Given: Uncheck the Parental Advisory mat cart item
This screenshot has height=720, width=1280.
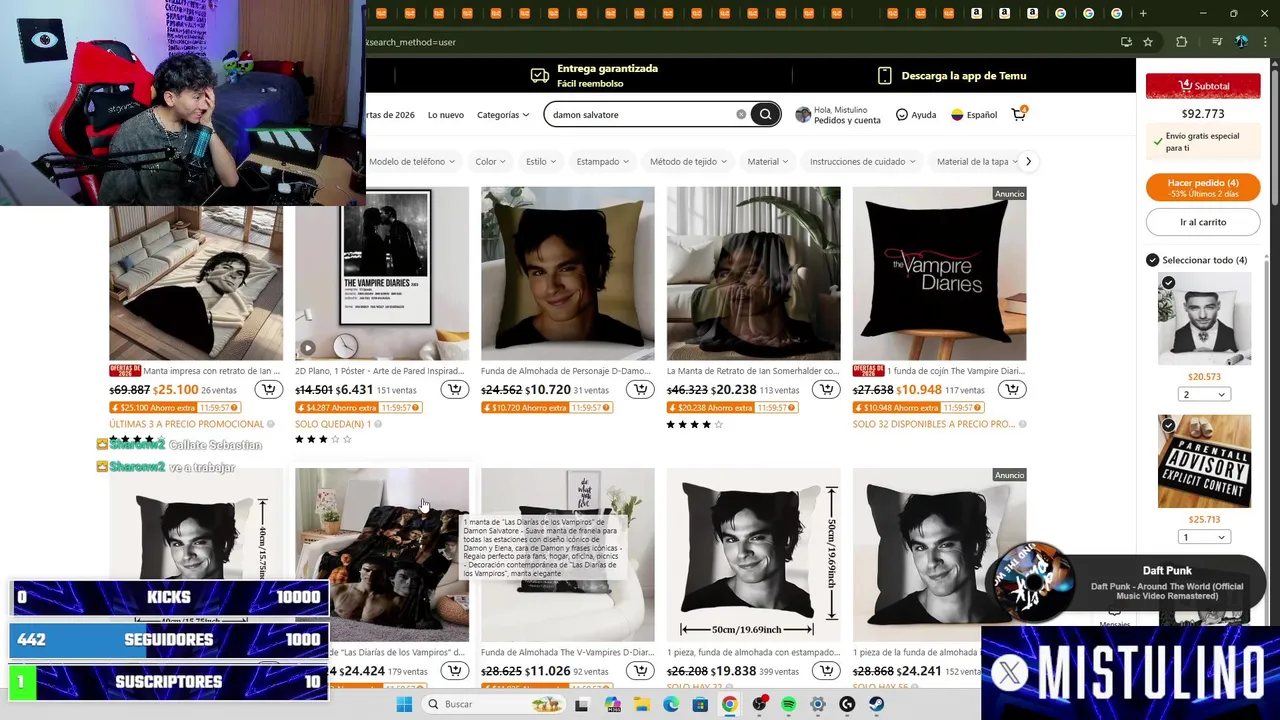Looking at the screenshot, I should coord(1168,425).
